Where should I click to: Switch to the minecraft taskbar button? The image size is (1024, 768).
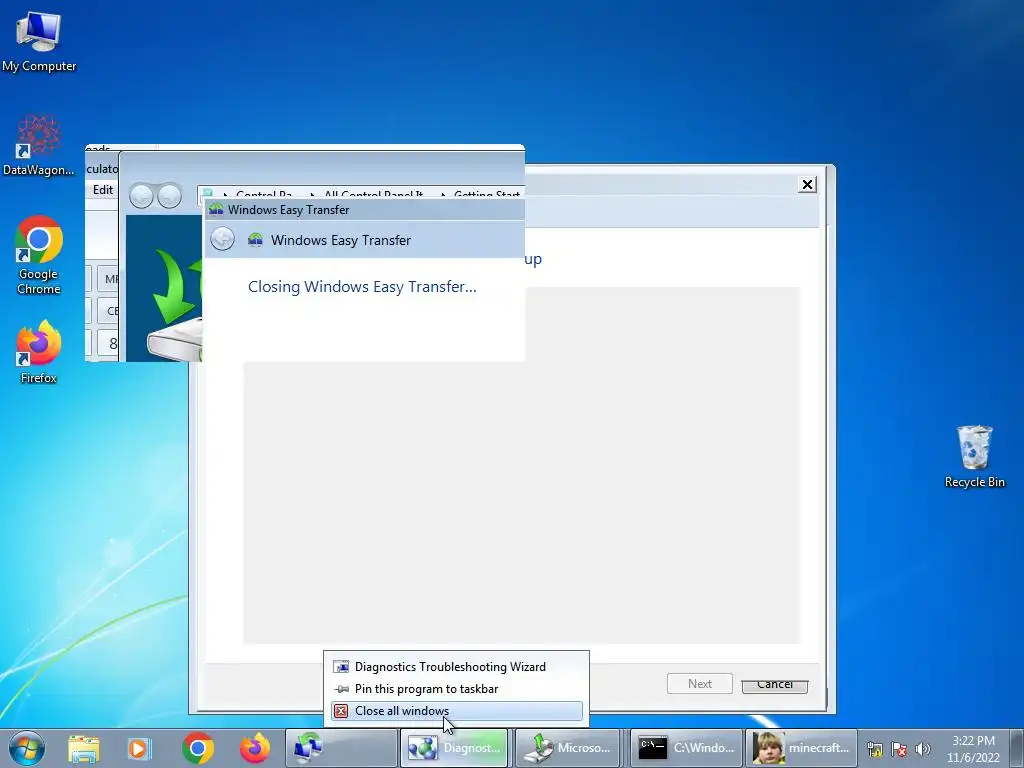[x=801, y=748]
